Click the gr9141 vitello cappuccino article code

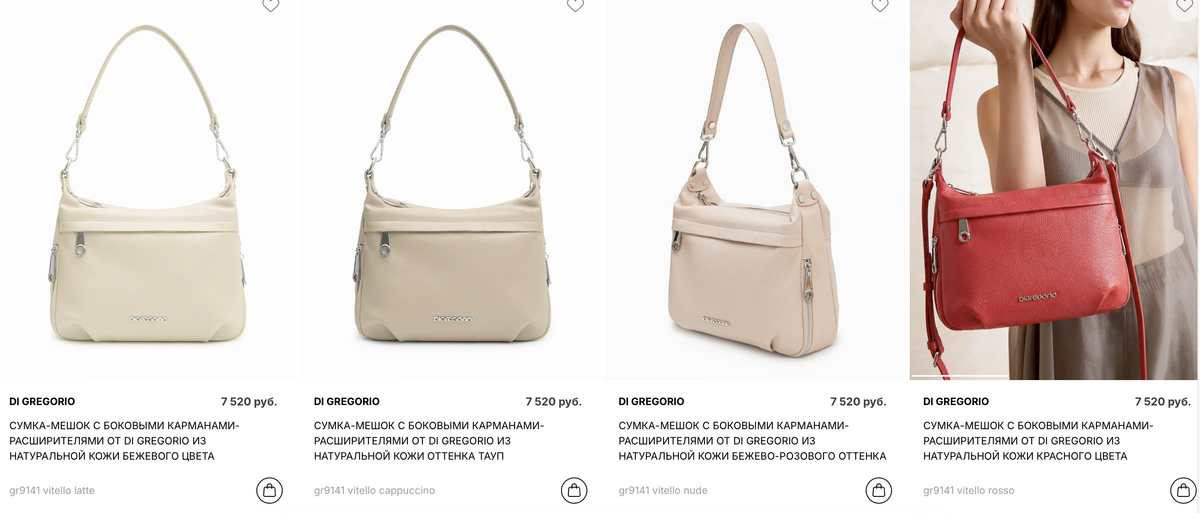point(374,490)
